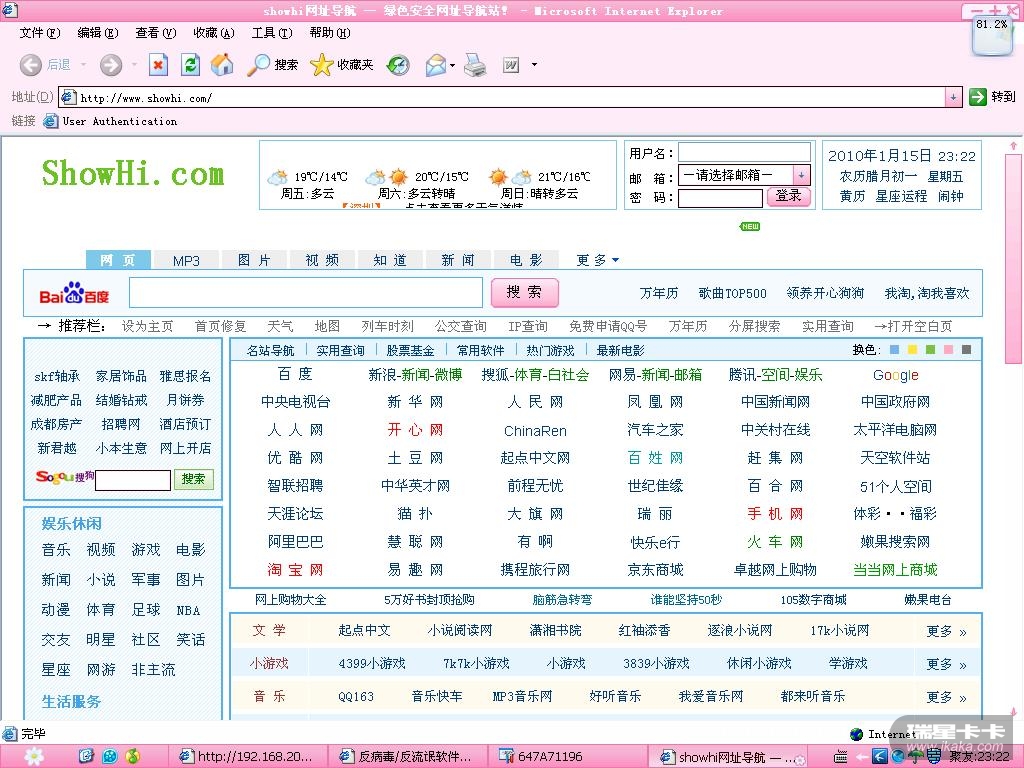The image size is (1024, 768).
Task: Click the Baidu logo
Action: coord(74,293)
